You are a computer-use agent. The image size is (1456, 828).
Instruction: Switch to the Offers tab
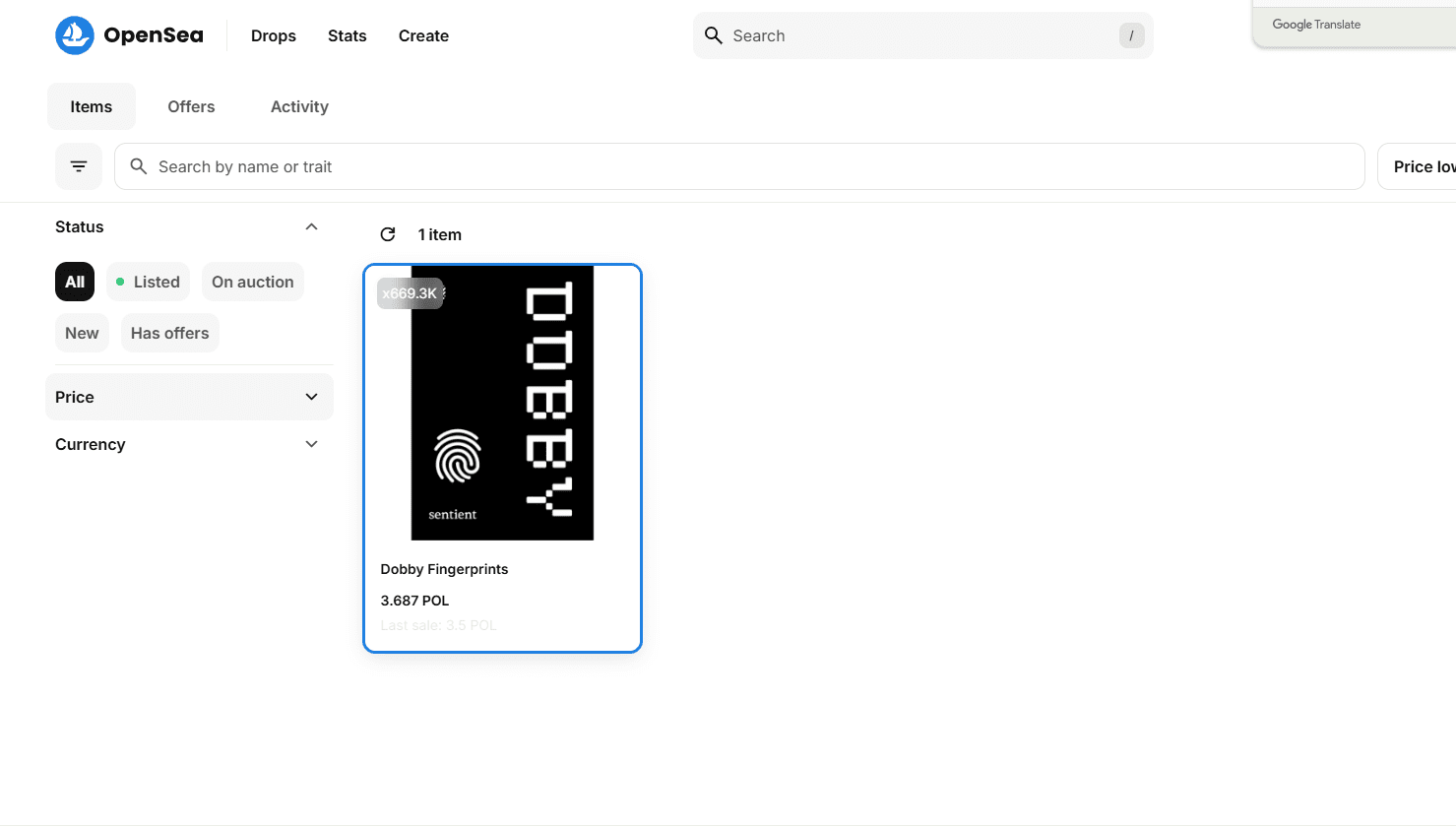point(191,106)
